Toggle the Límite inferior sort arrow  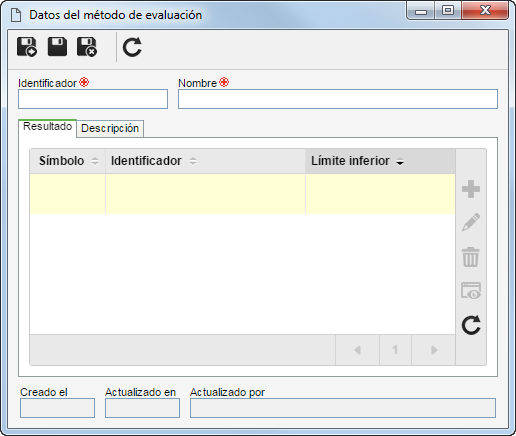(x=400, y=162)
